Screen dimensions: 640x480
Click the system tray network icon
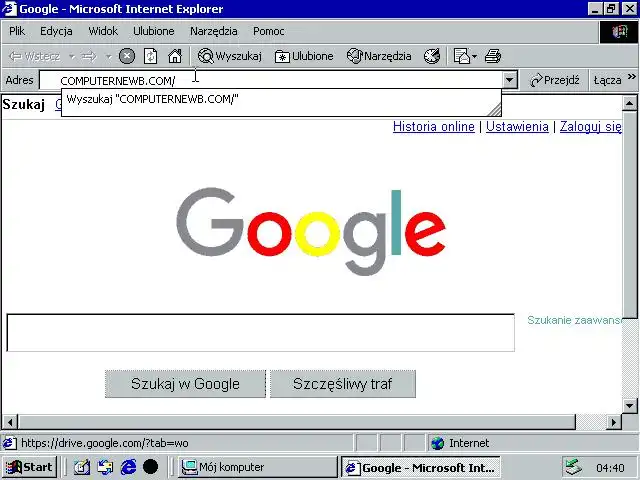(x=573, y=467)
